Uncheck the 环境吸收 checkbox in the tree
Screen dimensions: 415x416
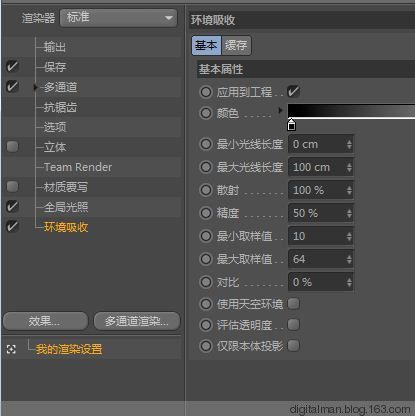click(x=12, y=227)
